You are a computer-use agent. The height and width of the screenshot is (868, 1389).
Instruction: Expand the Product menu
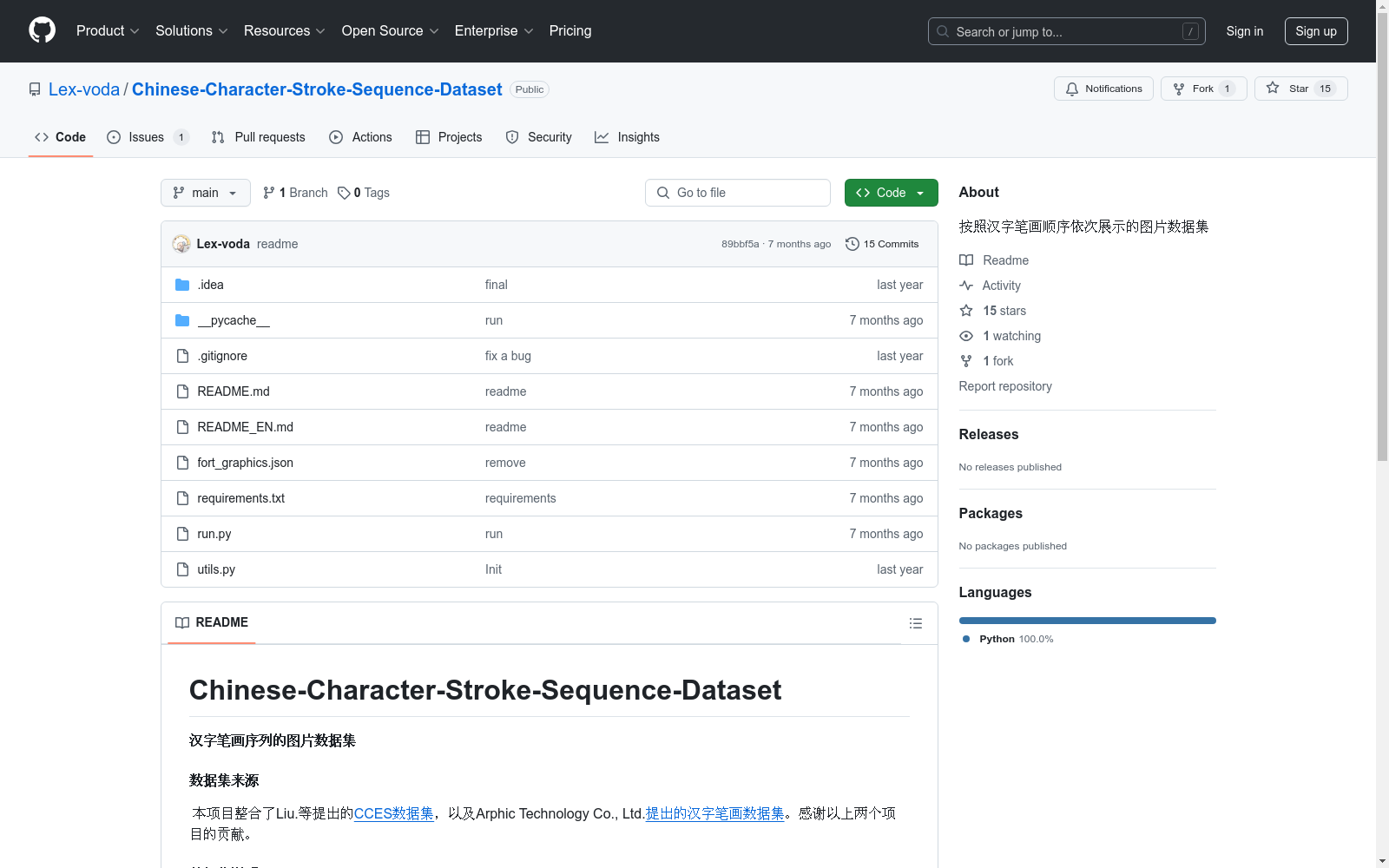108,30
